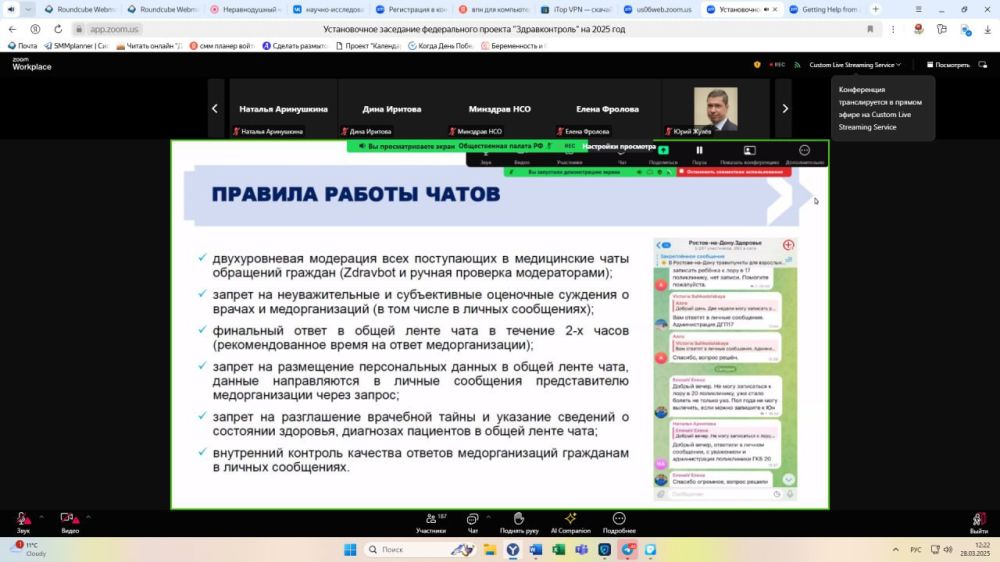Open the weather widget showing Cloudy
The height and width of the screenshot is (562, 1000).
29,549
